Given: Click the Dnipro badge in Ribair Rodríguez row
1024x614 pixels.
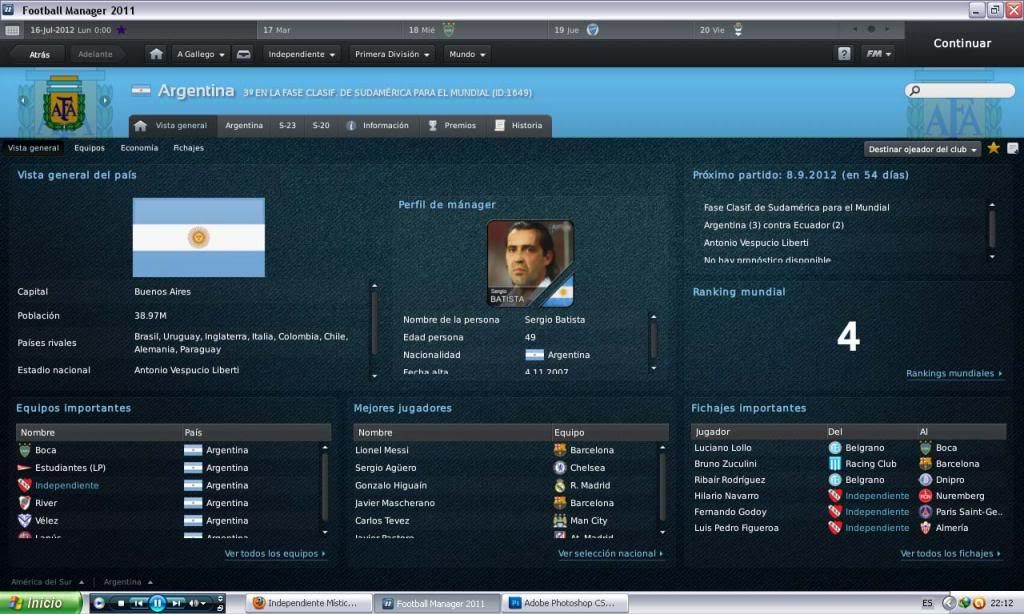Looking at the screenshot, I should [925, 479].
